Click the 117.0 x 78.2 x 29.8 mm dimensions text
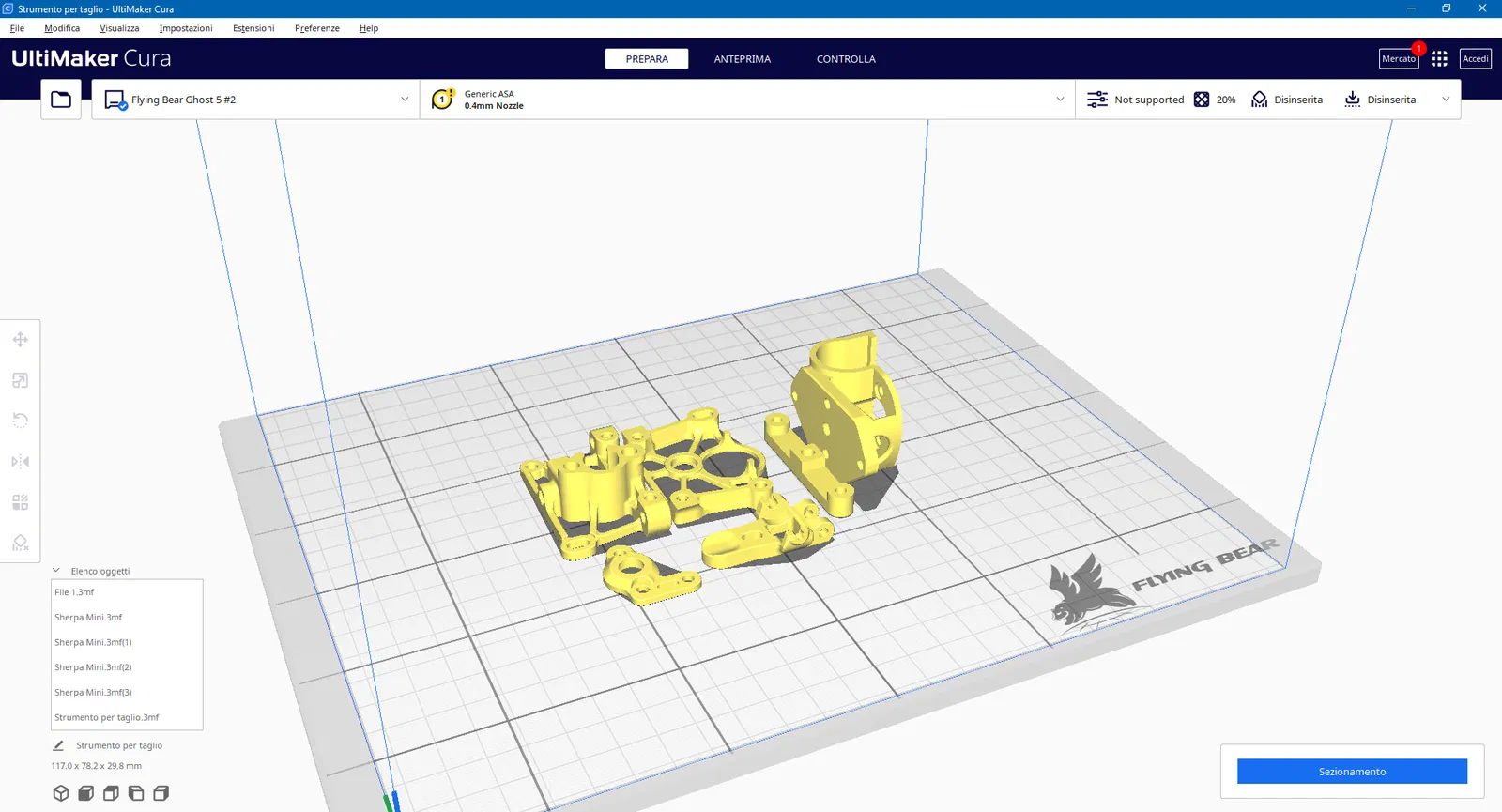This screenshot has height=812, width=1502. (x=97, y=766)
